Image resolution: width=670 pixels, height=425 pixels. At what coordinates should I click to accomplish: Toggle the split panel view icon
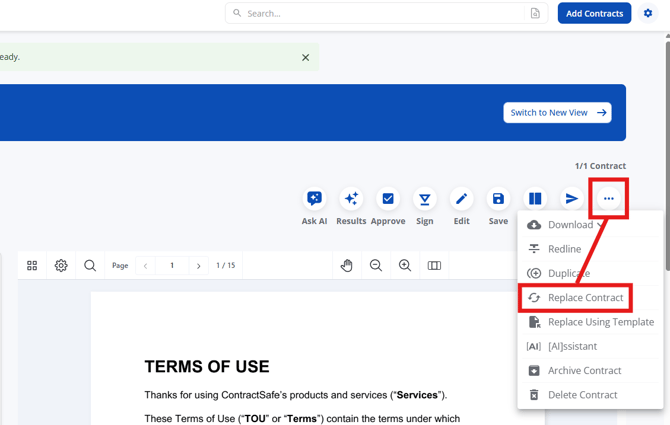pyautogui.click(x=535, y=199)
